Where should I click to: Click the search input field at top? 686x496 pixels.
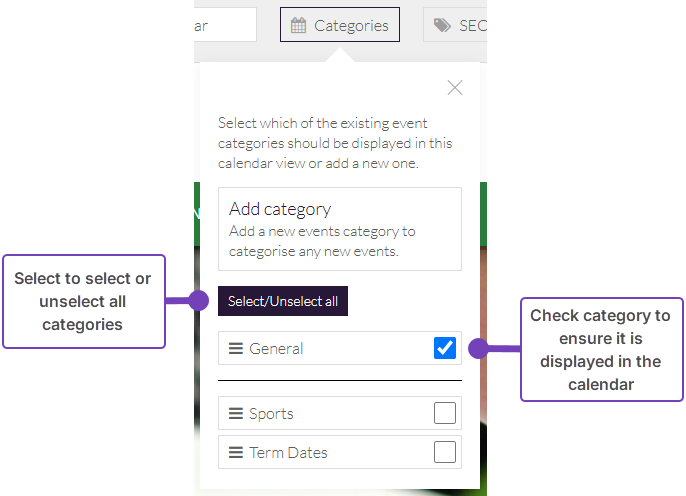pyautogui.click(x=225, y=26)
